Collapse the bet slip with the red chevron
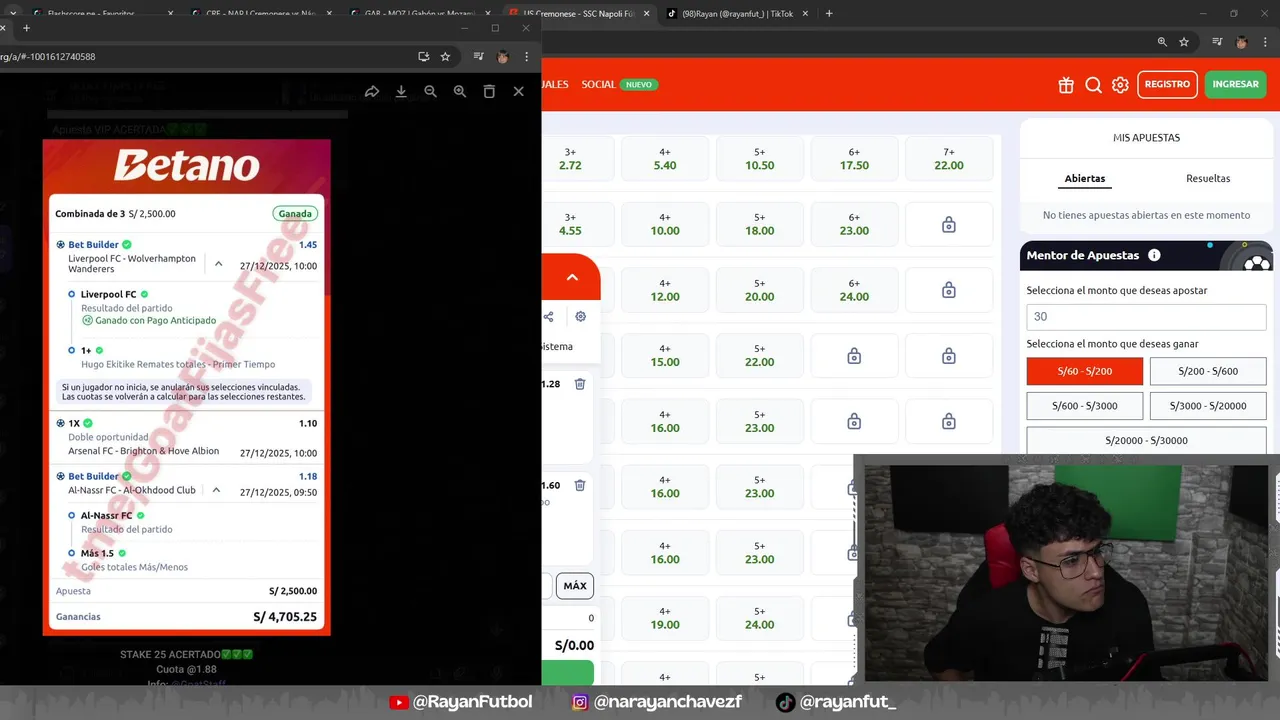The image size is (1280, 720). (571, 278)
